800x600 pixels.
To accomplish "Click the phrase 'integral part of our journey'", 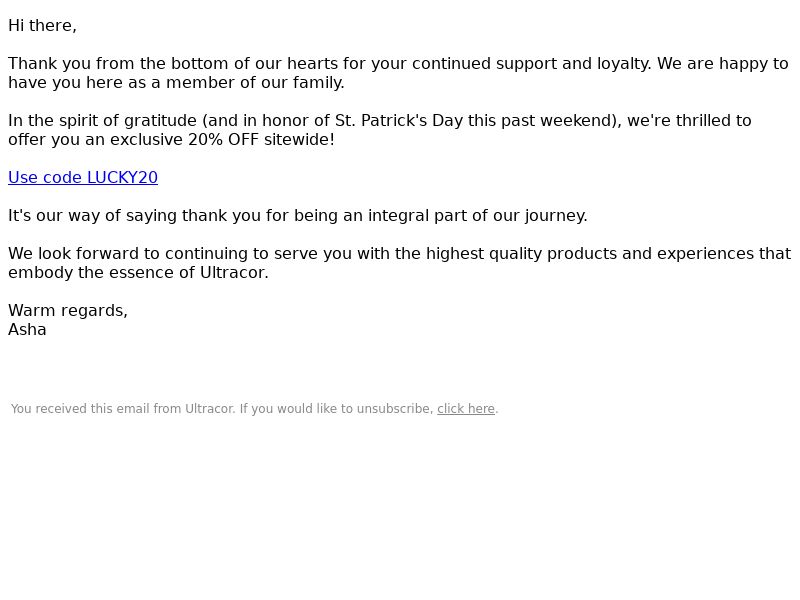I will point(478,216).
